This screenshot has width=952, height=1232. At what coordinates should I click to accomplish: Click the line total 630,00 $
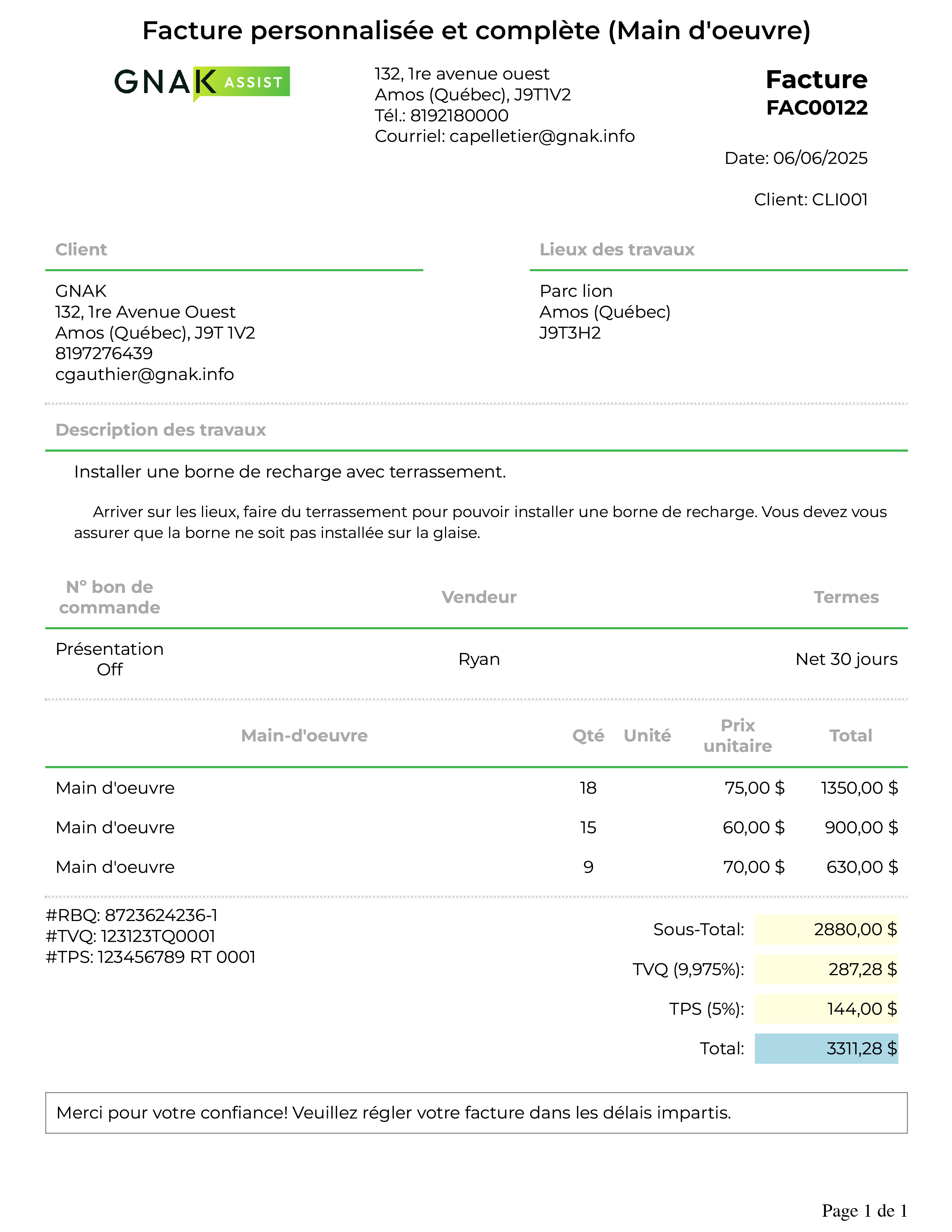[862, 867]
